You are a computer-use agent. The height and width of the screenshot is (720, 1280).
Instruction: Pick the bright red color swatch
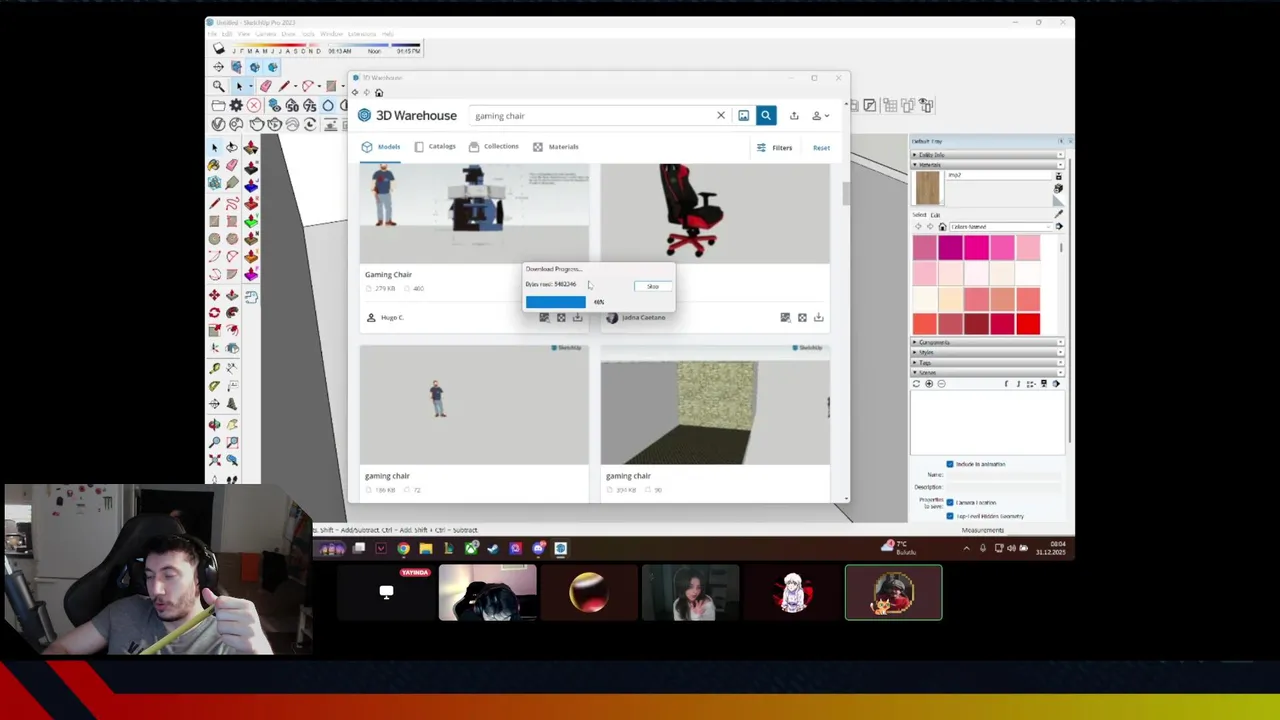pos(1028,324)
